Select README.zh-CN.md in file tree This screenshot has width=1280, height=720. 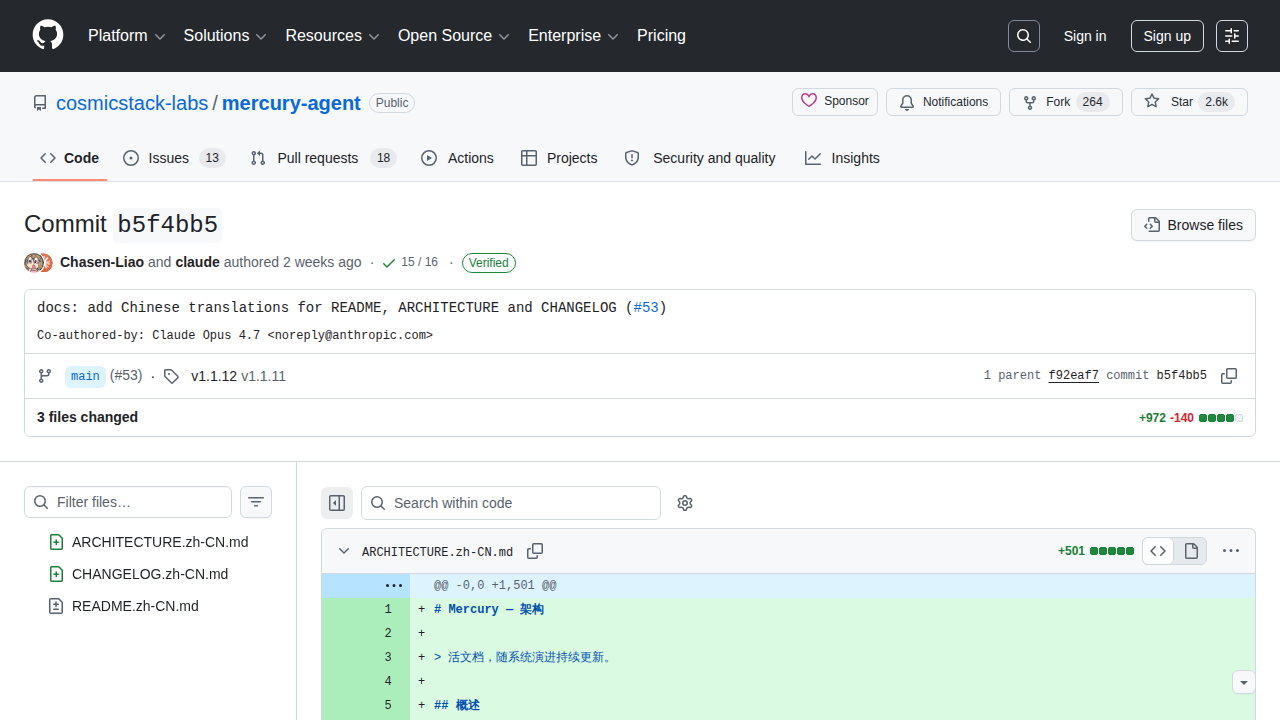click(x=135, y=606)
